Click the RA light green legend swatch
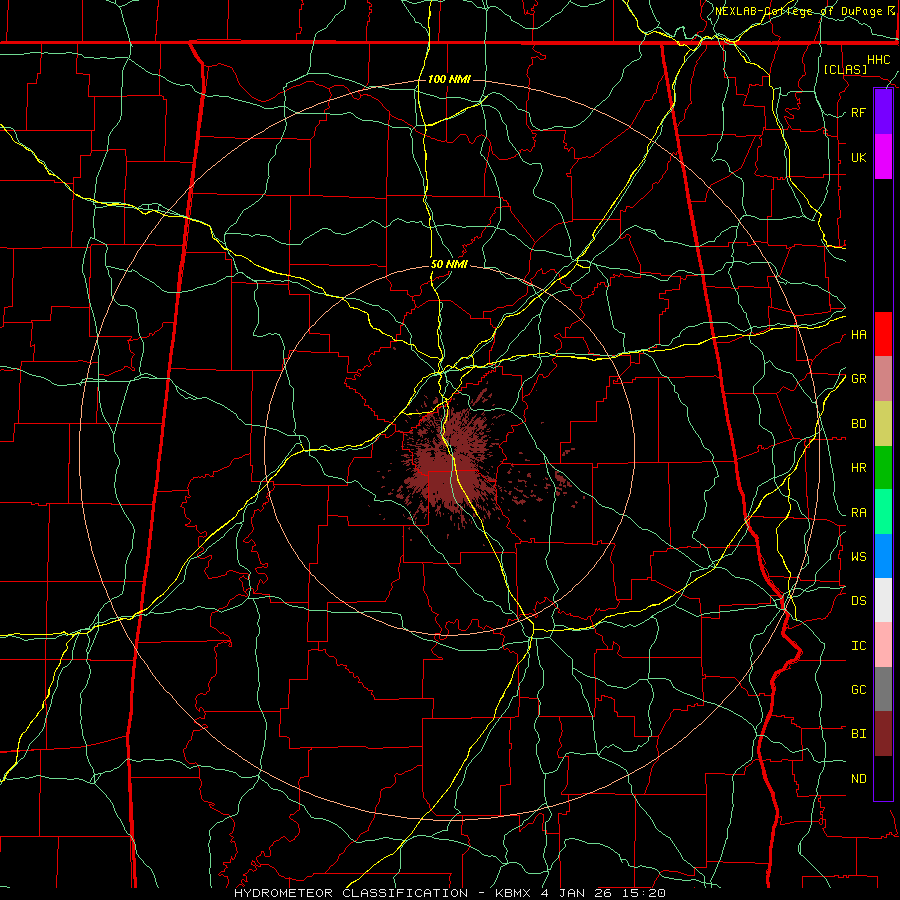900x900 pixels. pos(883,512)
